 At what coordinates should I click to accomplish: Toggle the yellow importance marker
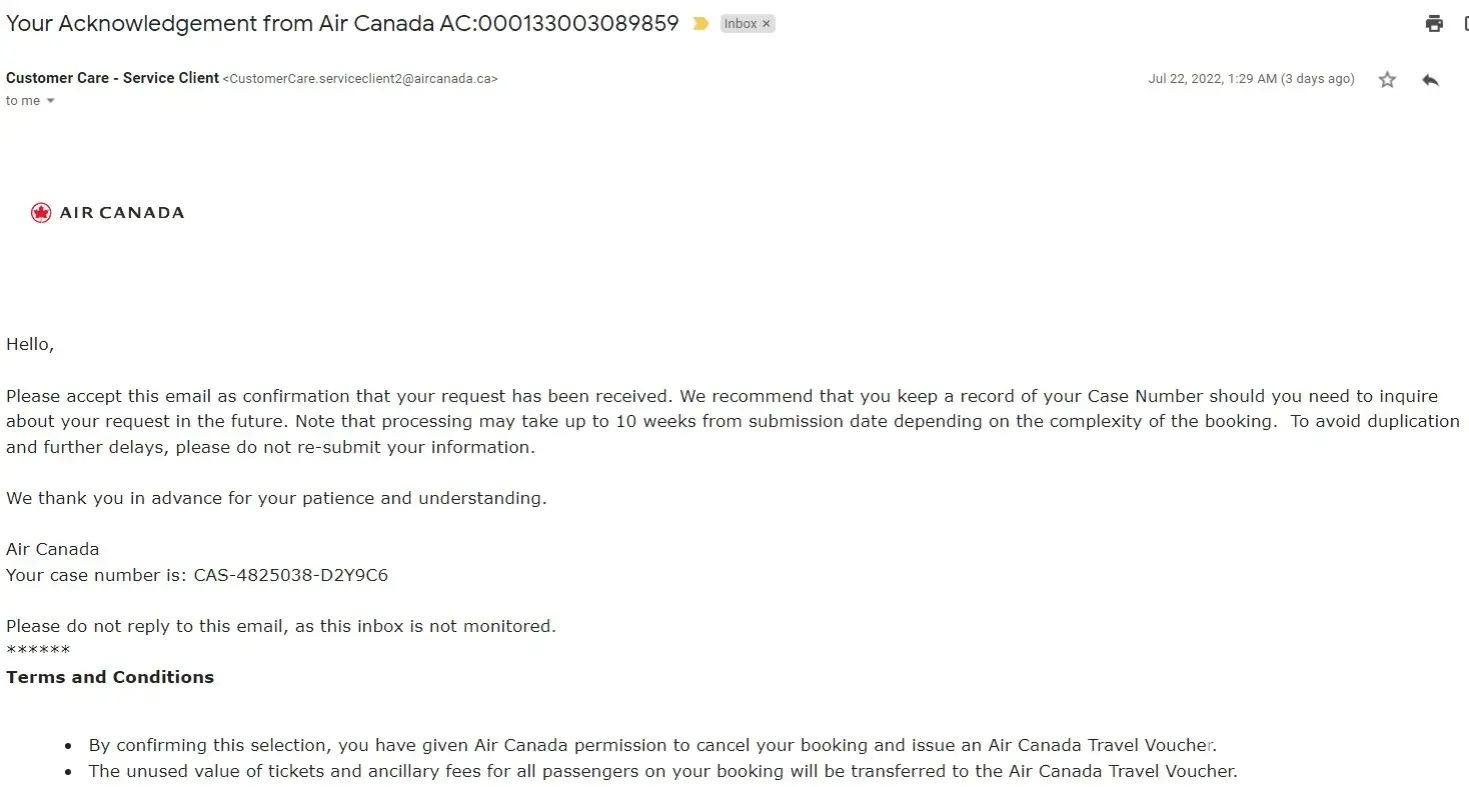click(x=700, y=24)
